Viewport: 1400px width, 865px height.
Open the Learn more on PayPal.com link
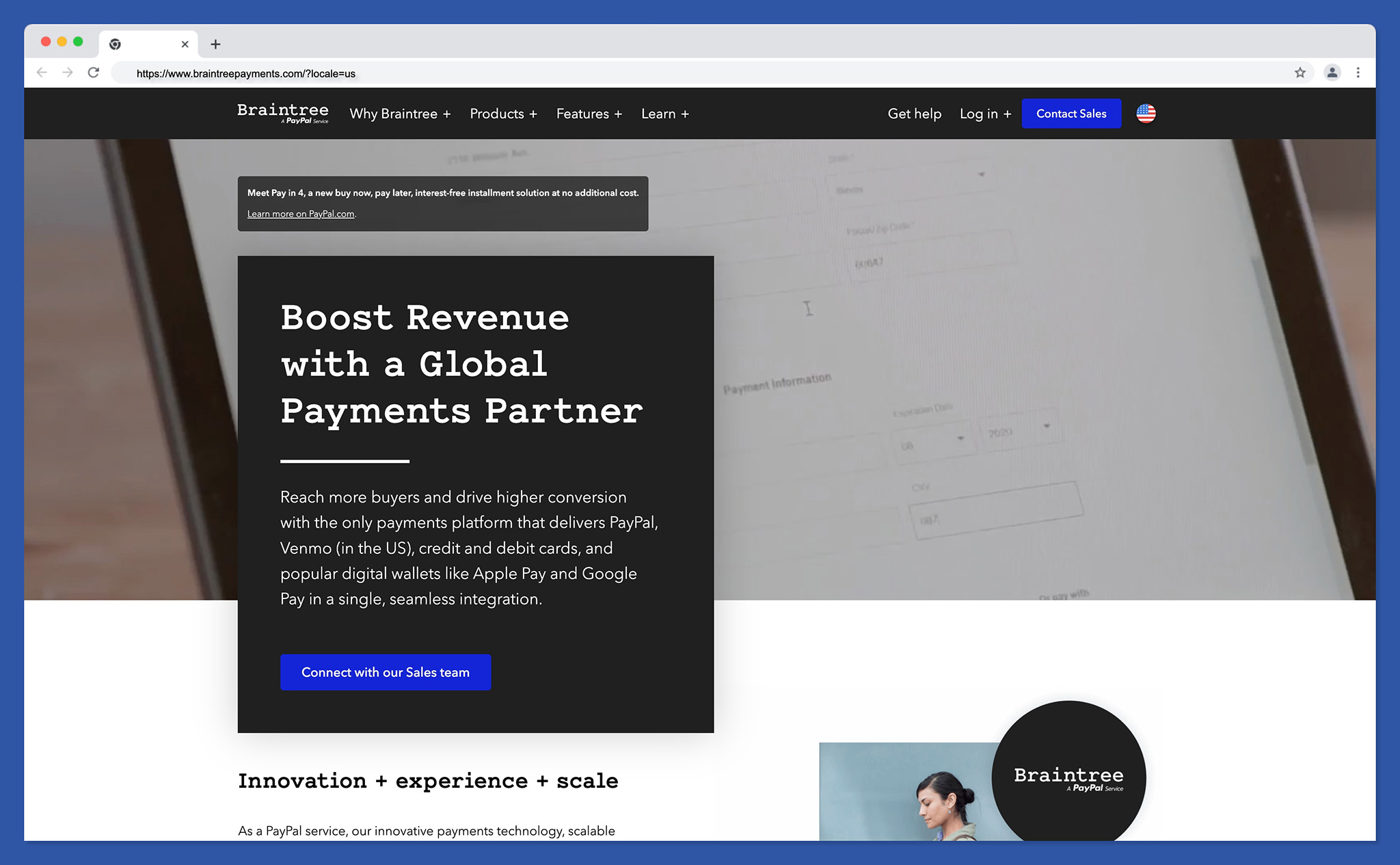pos(300,213)
